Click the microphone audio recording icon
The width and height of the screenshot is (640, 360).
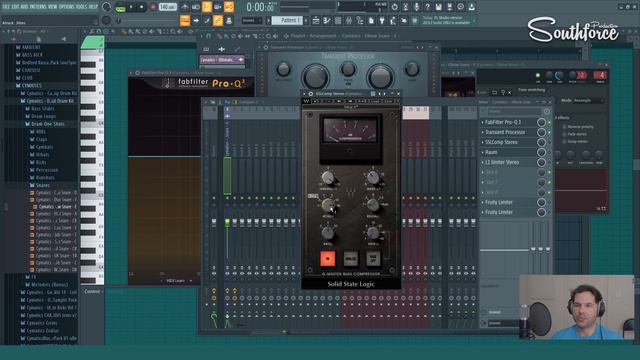coord(416,7)
